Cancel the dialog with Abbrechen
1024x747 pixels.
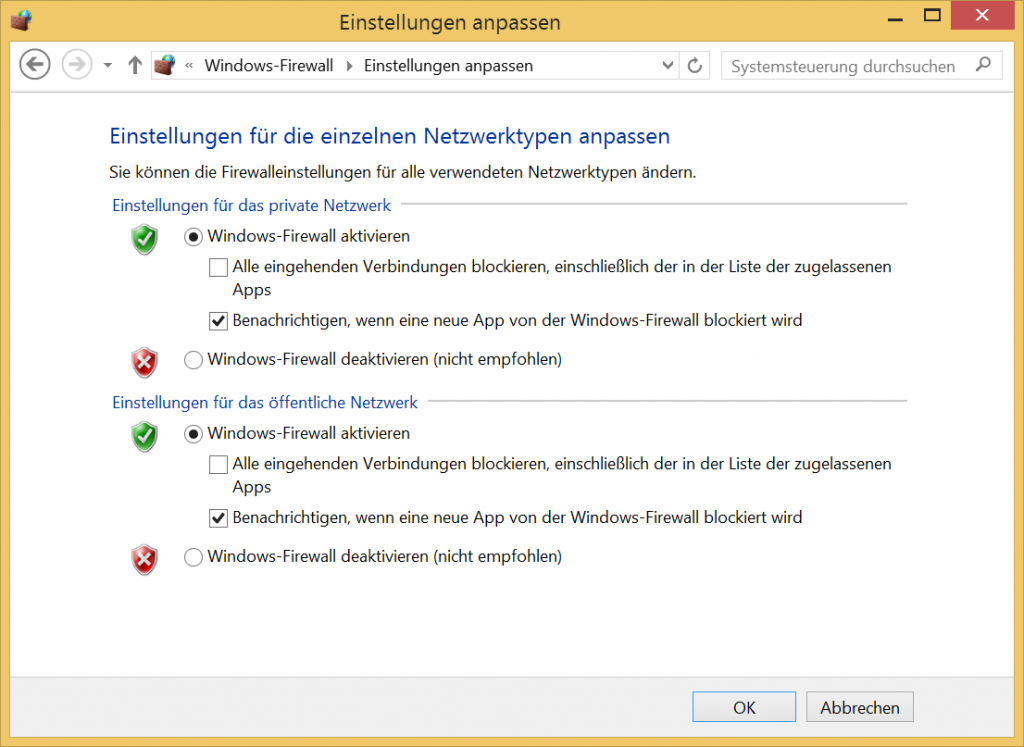pos(859,706)
